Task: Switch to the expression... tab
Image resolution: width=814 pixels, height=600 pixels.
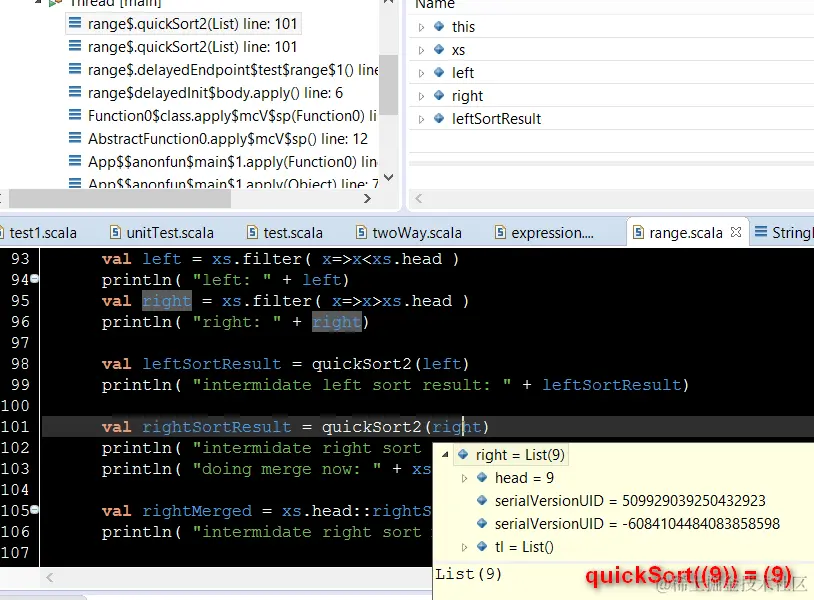Action: (x=545, y=233)
